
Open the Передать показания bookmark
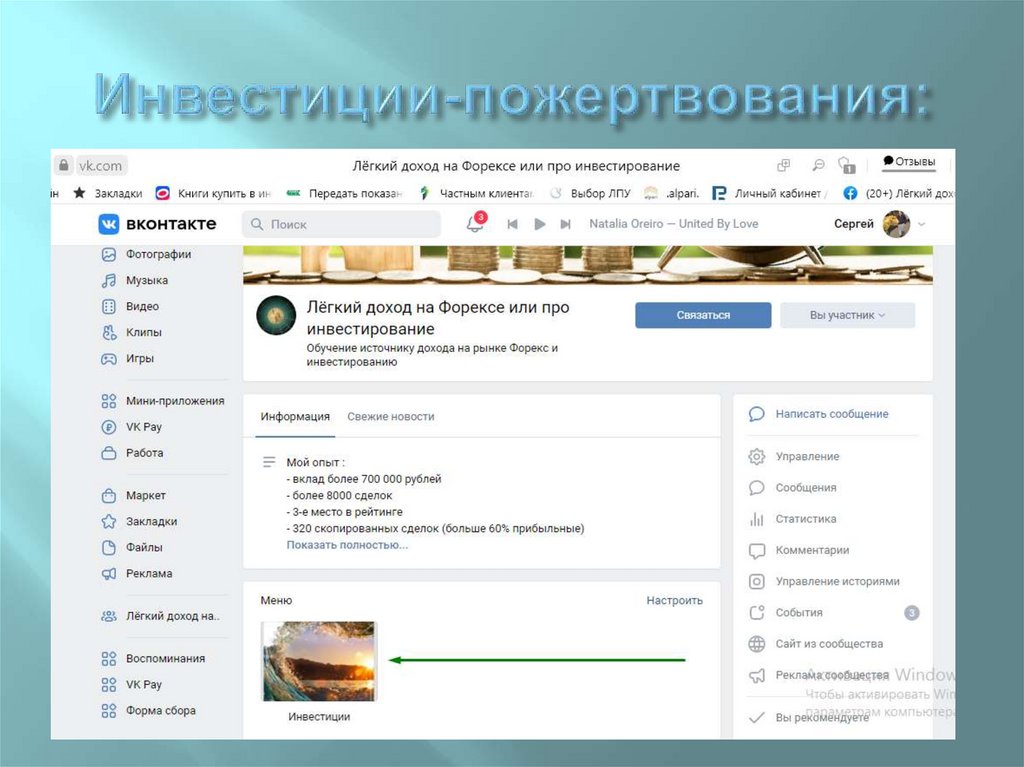[345, 193]
